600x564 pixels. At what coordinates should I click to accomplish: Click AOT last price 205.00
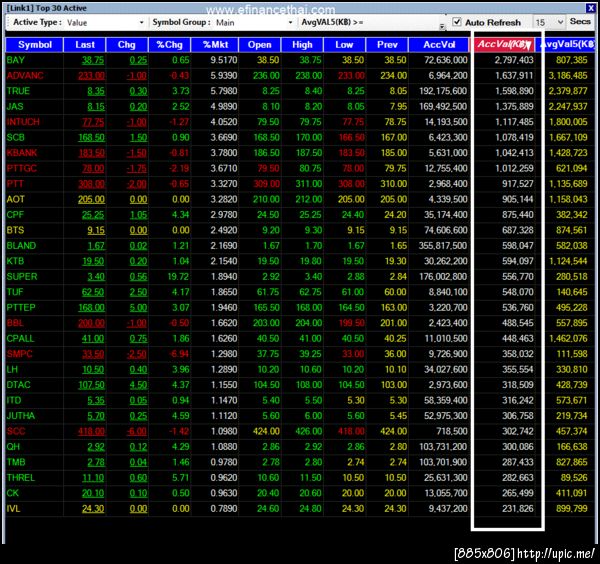(x=91, y=199)
